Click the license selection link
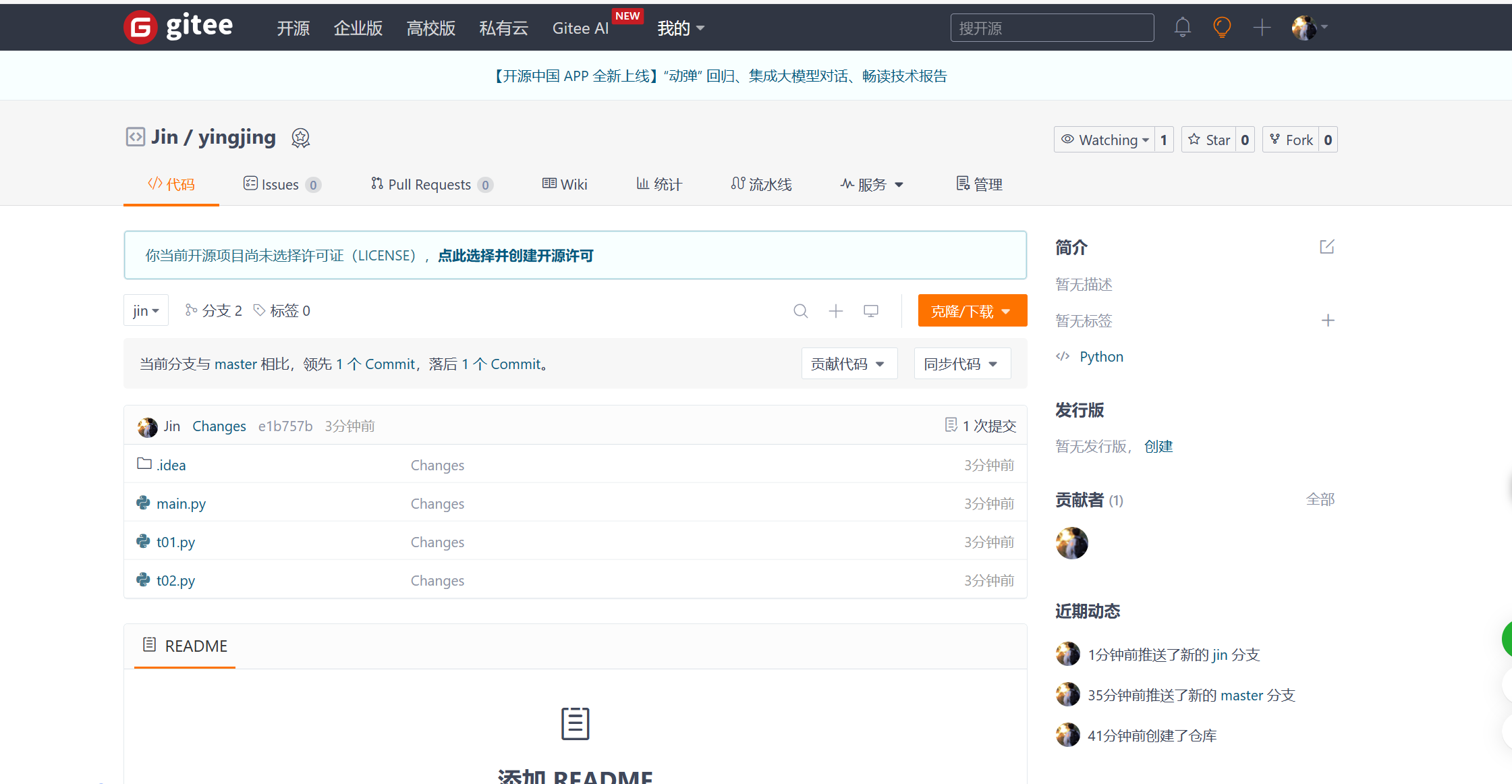Image resolution: width=1512 pixels, height=784 pixels. 515,256
